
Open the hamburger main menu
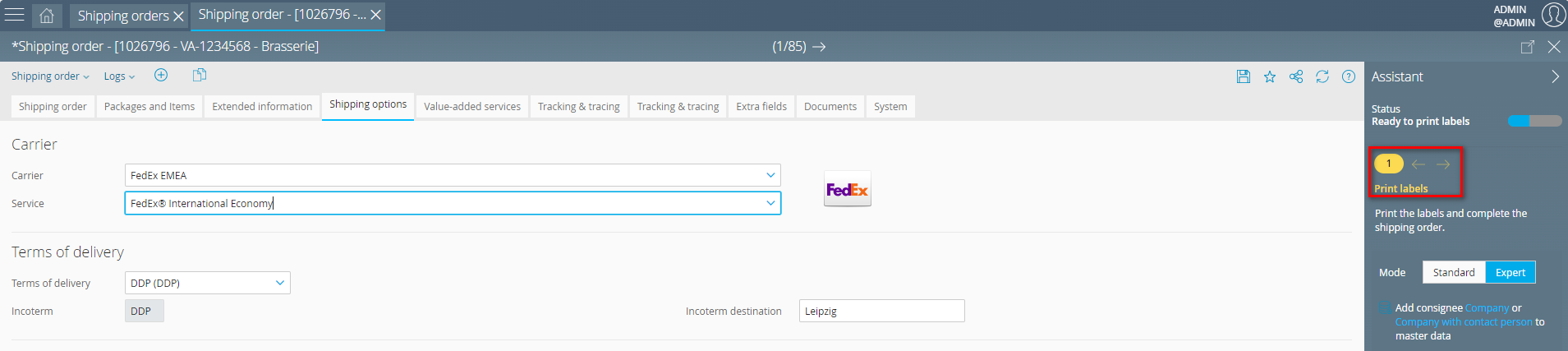tap(15, 15)
